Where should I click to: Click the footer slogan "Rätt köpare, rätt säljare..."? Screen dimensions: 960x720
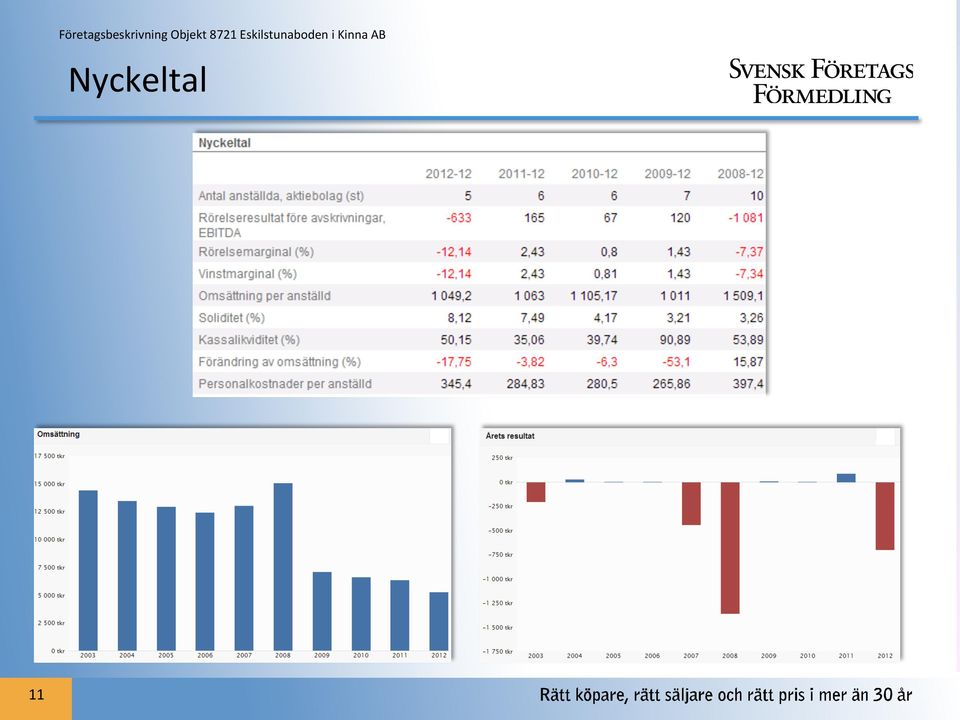[x=726, y=695]
